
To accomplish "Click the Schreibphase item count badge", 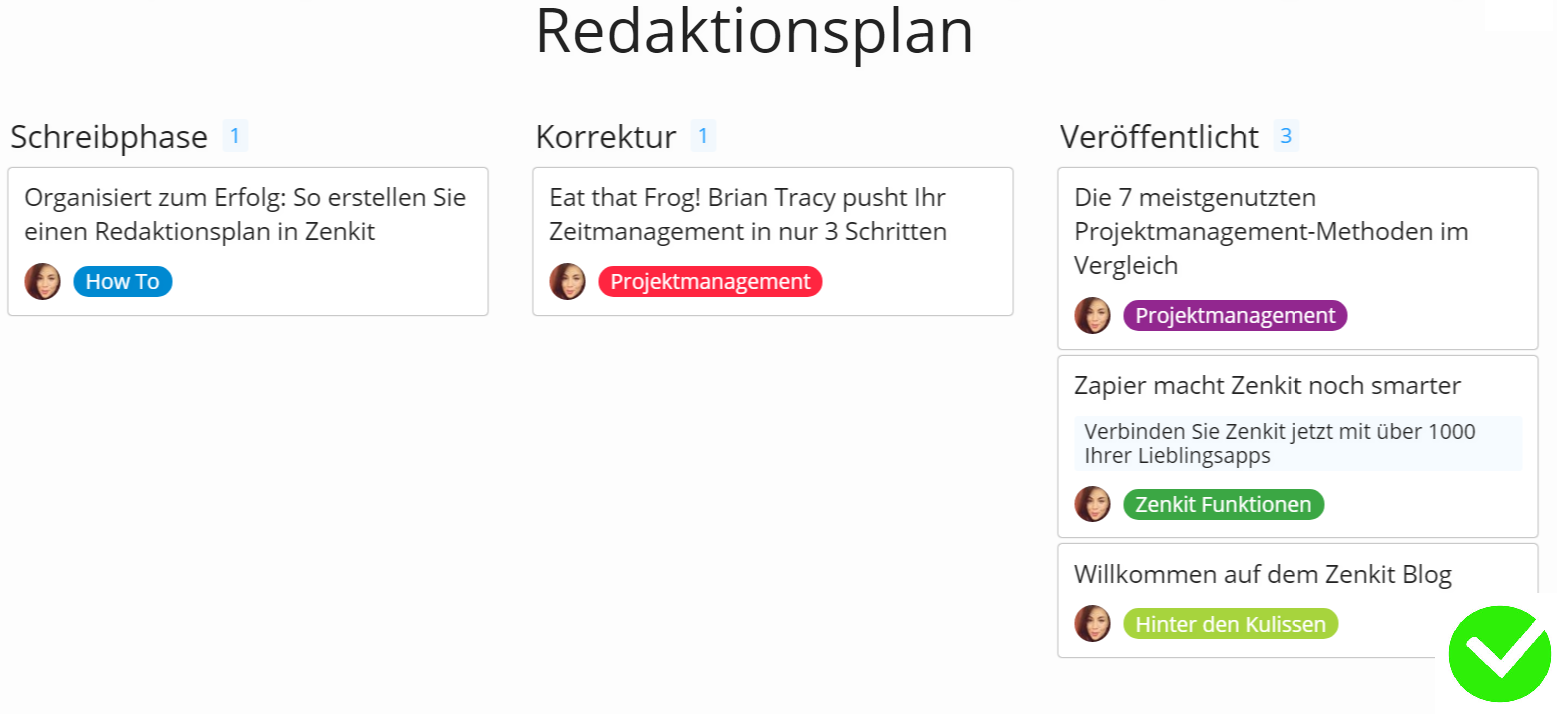I will (235, 136).
